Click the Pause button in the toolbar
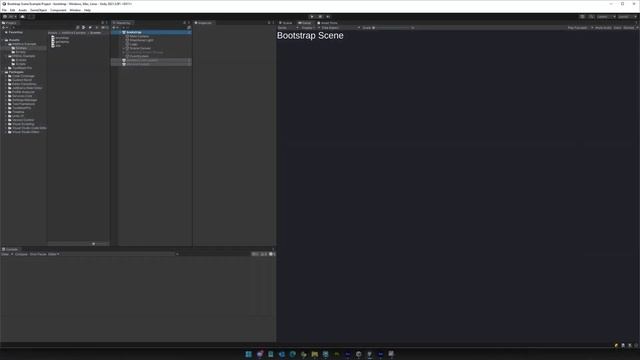640x360 pixels. pos(320,17)
